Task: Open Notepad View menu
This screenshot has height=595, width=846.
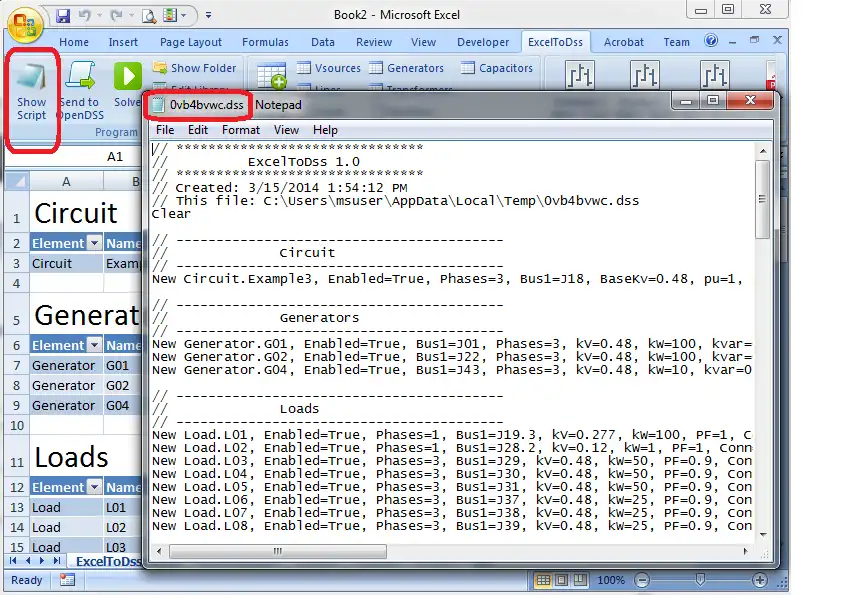Action: tap(286, 130)
